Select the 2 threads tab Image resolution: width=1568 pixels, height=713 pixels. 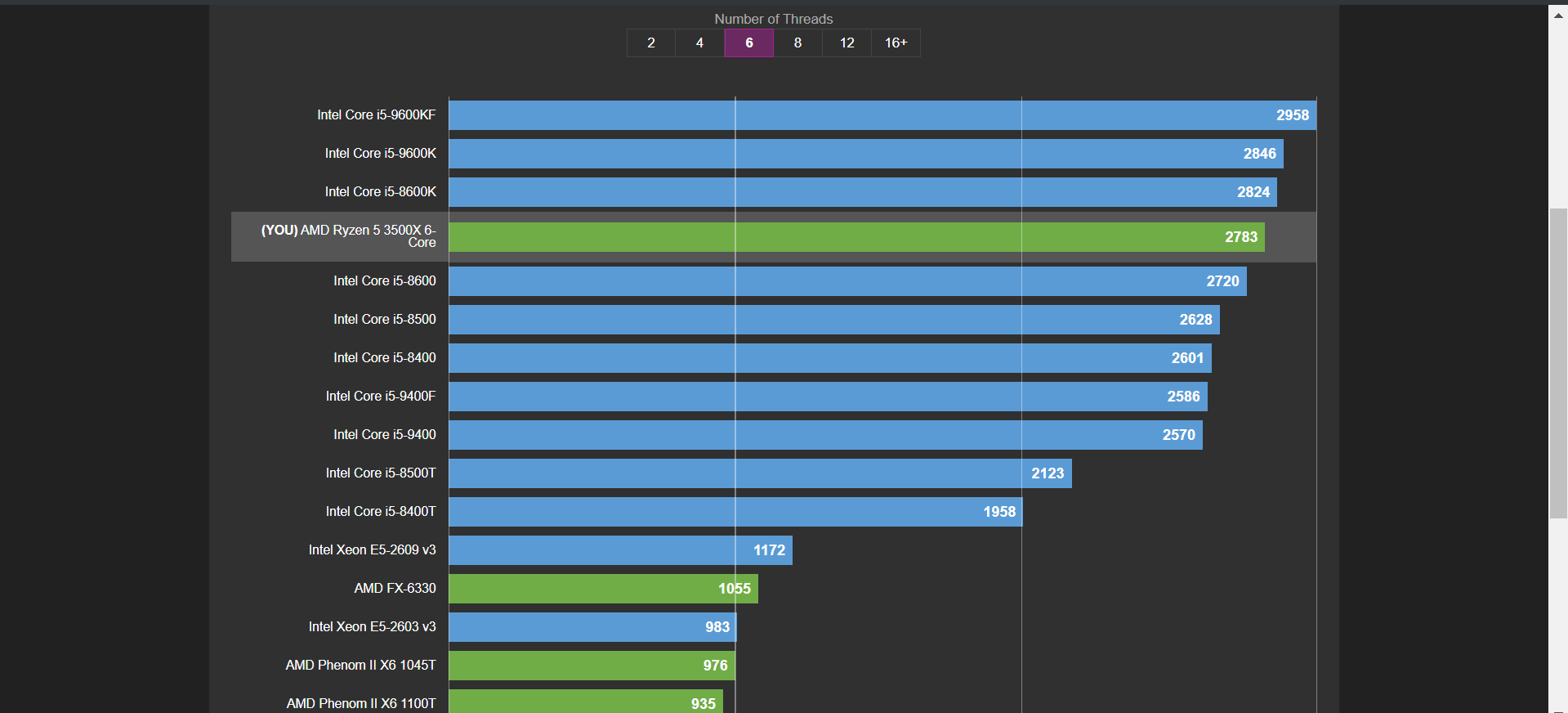pos(651,43)
